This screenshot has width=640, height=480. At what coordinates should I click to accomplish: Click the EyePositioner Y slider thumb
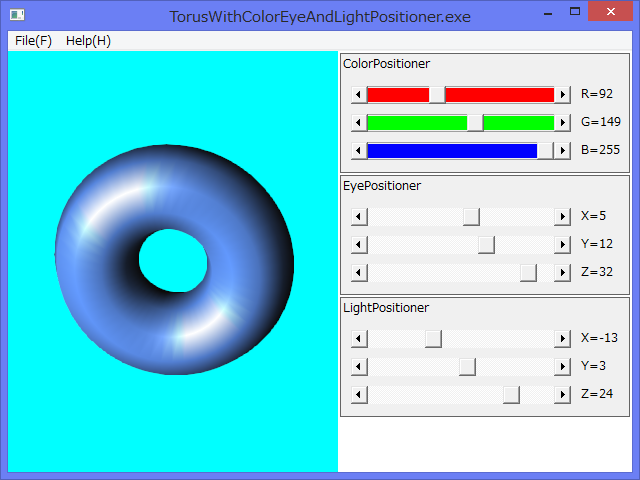pyautogui.click(x=486, y=245)
